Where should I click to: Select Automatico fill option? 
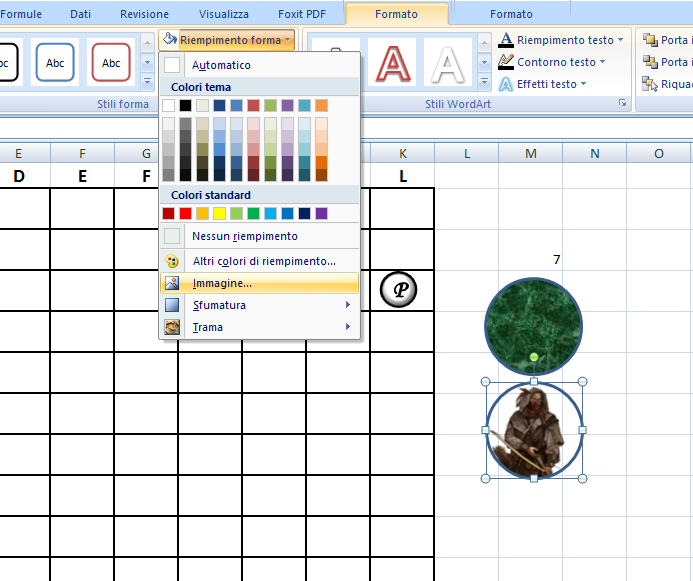tap(221, 65)
